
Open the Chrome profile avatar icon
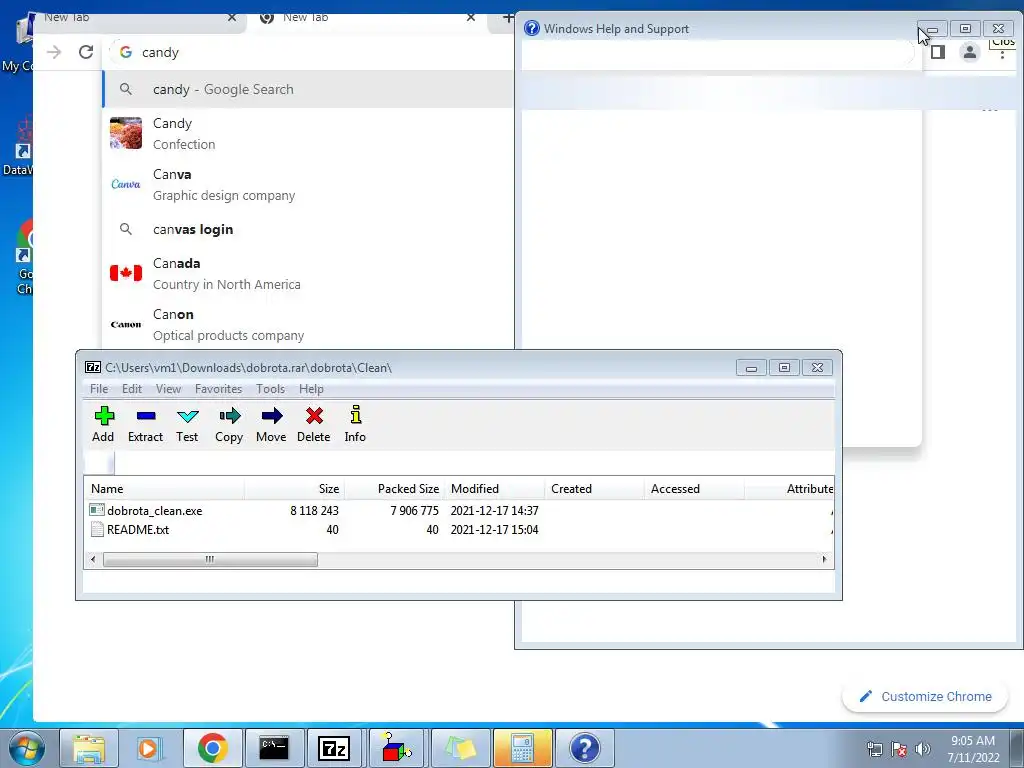pos(970,52)
